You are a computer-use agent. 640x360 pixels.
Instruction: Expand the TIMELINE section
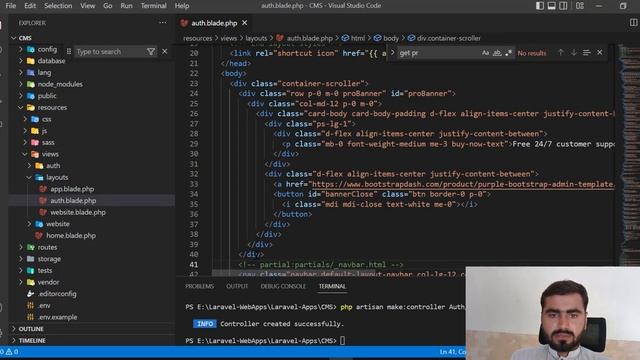tap(32, 340)
